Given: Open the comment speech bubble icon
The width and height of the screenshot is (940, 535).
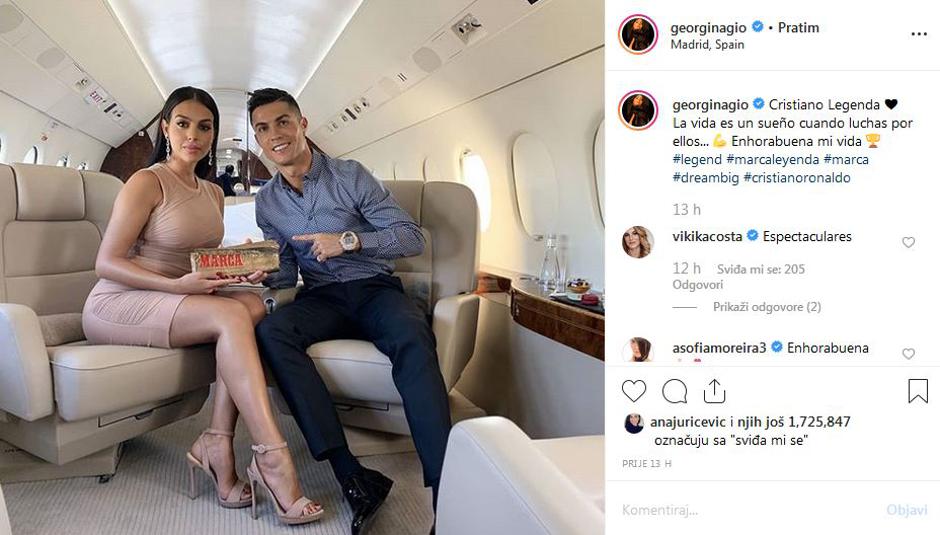Looking at the screenshot, I should pos(674,392).
